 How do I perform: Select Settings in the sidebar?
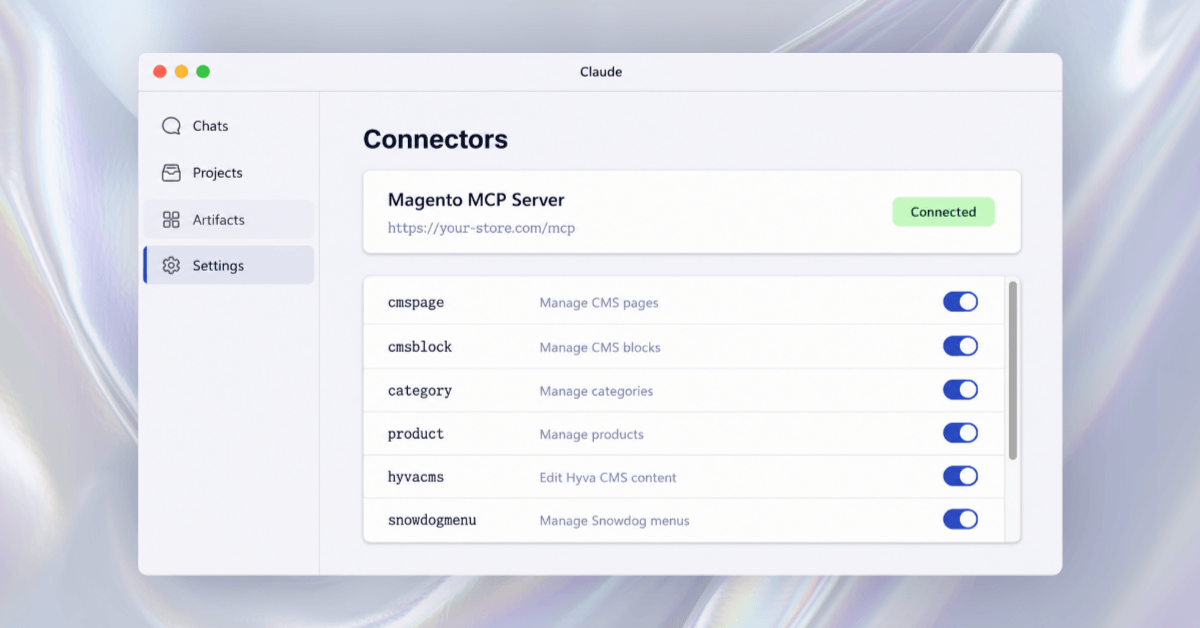coord(228,265)
